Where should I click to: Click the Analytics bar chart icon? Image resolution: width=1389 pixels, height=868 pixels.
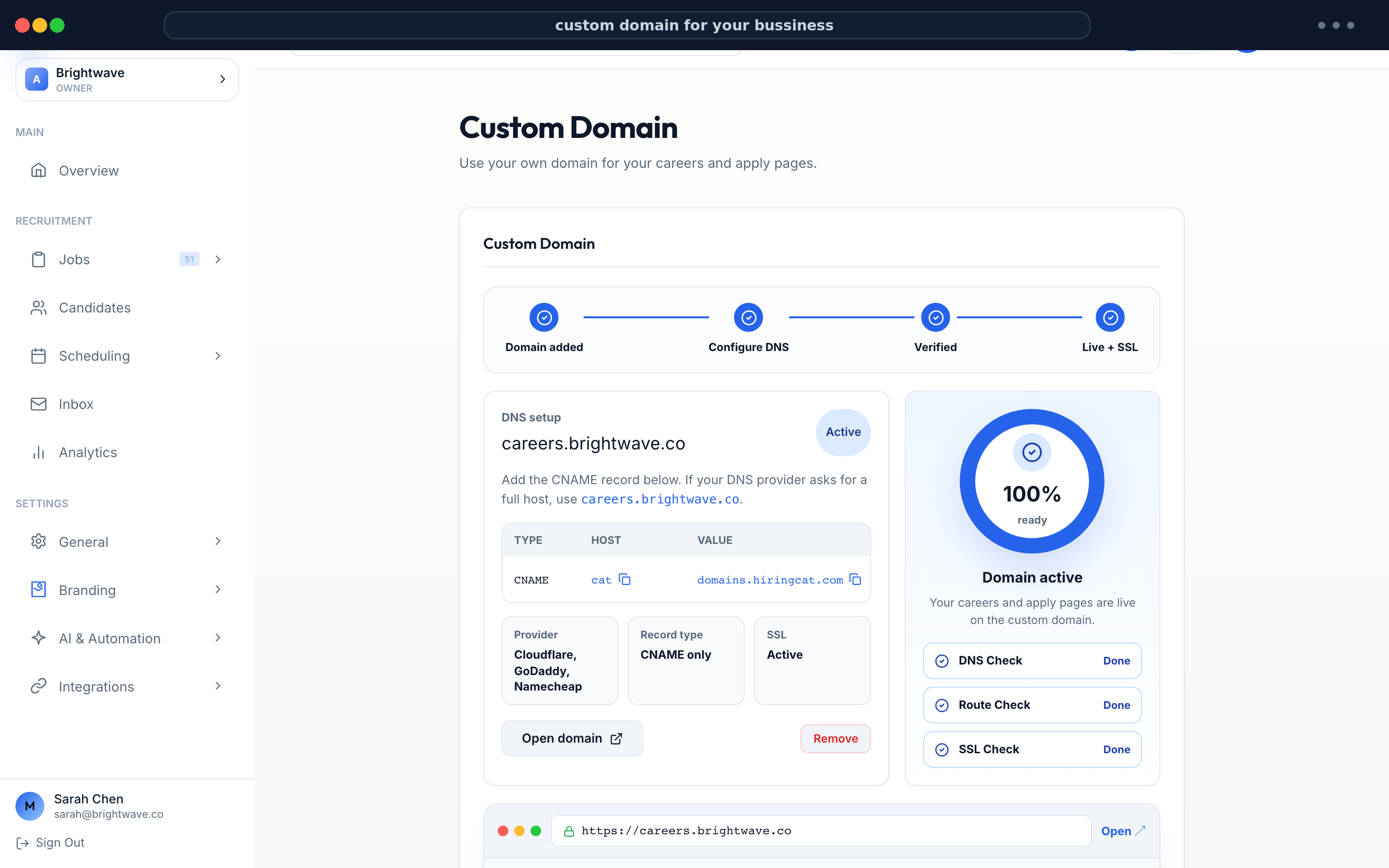(39, 452)
